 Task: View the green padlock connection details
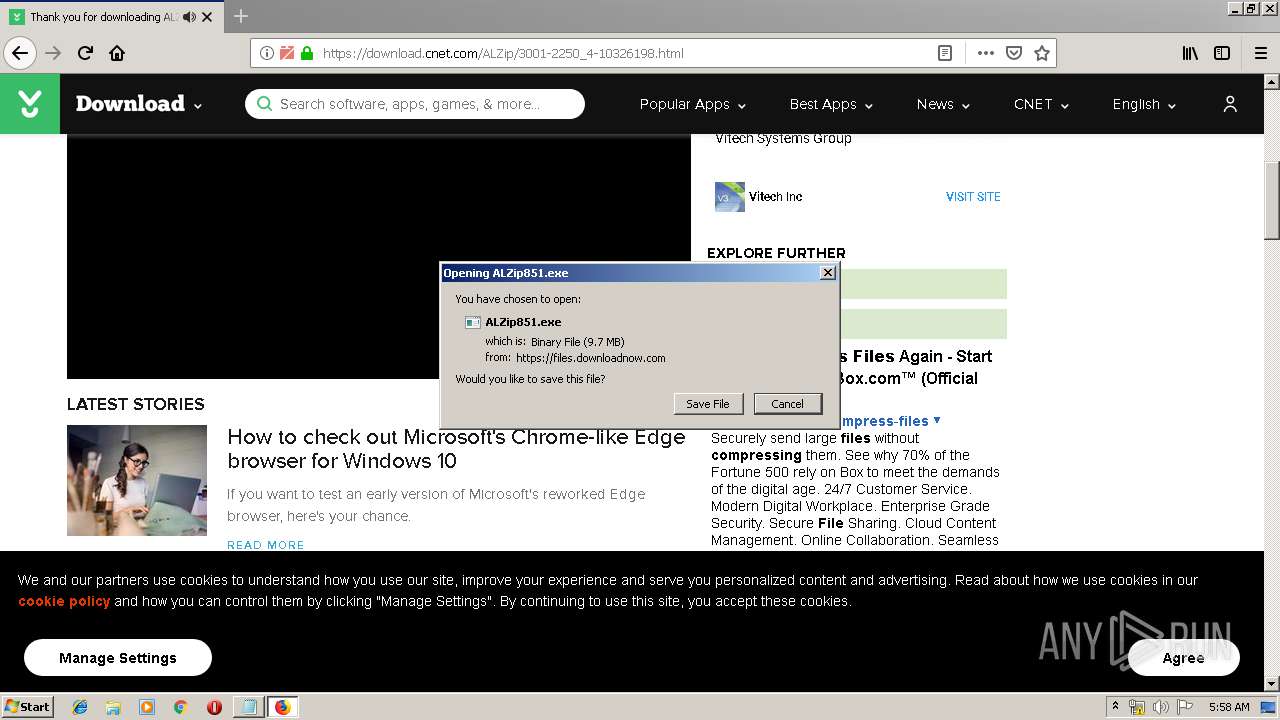307,53
